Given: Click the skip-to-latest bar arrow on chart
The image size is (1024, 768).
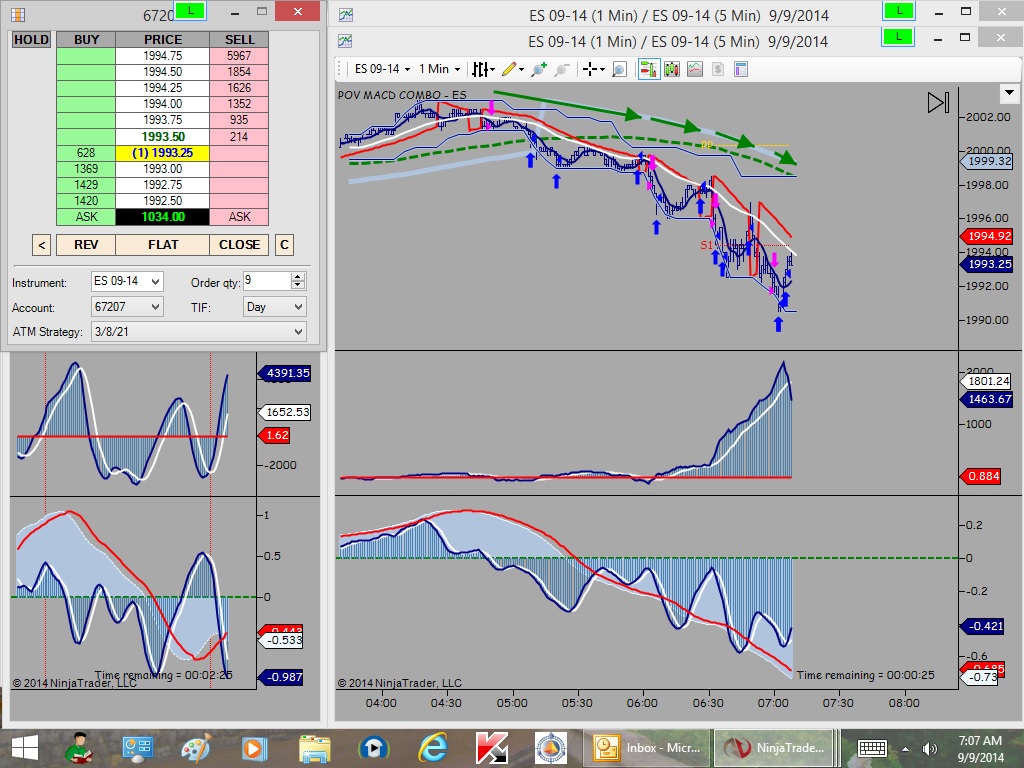Looking at the screenshot, I should [x=938, y=103].
